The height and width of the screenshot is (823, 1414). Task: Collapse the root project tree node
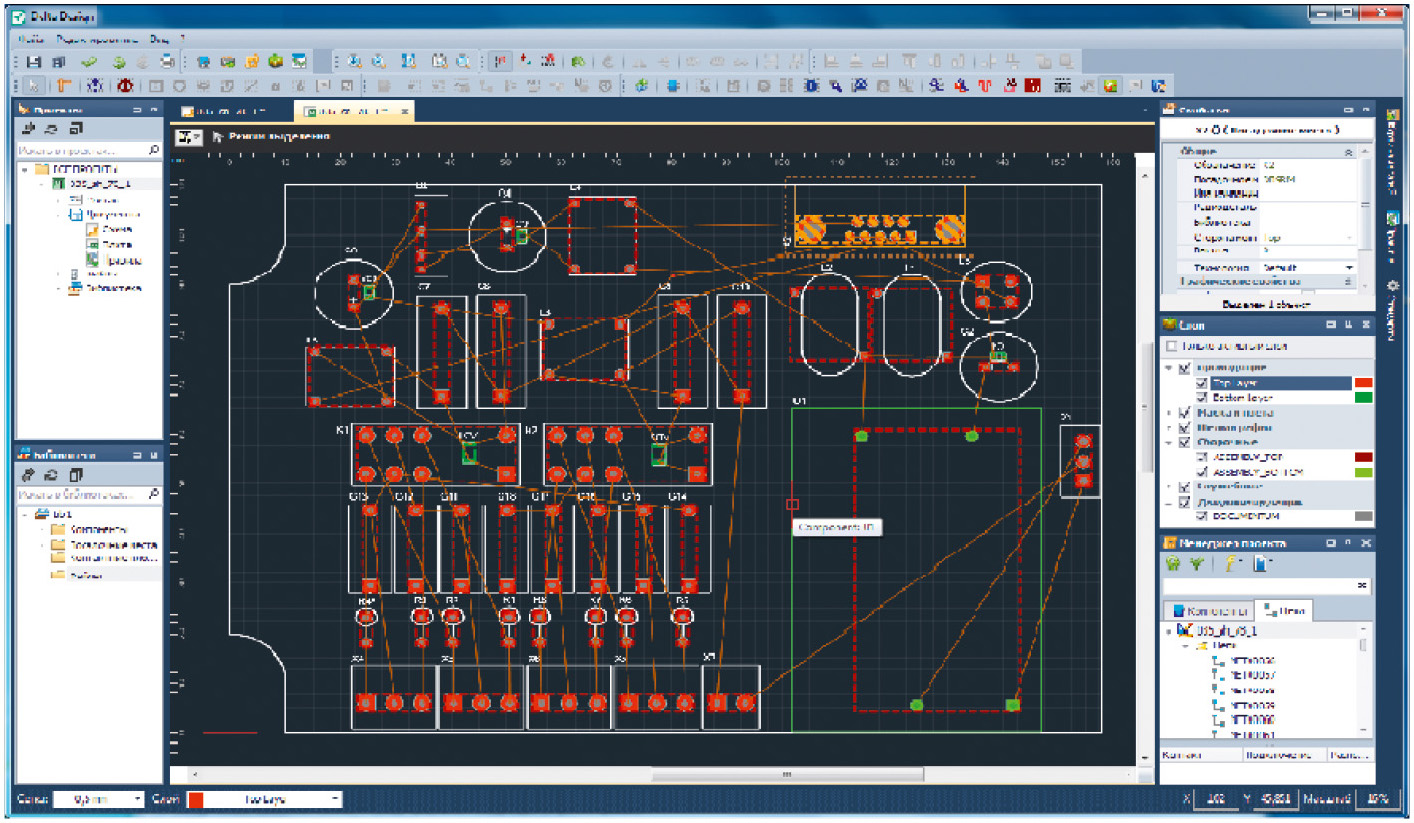point(25,169)
